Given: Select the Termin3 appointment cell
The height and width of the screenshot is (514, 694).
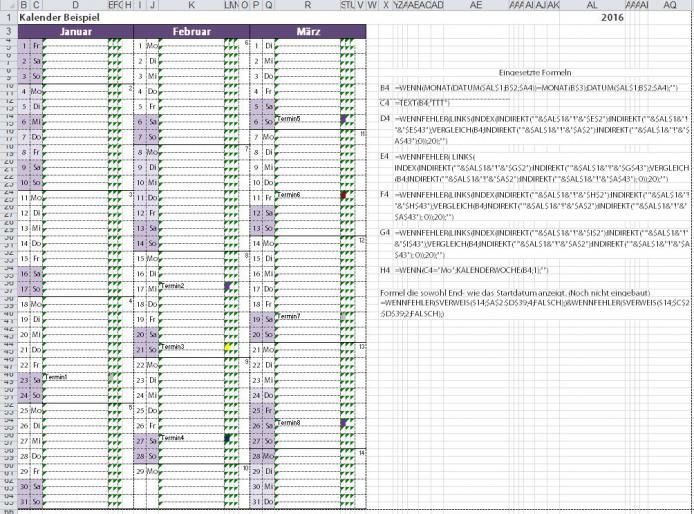Looking at the screenshot, I should tap(192, 347).
